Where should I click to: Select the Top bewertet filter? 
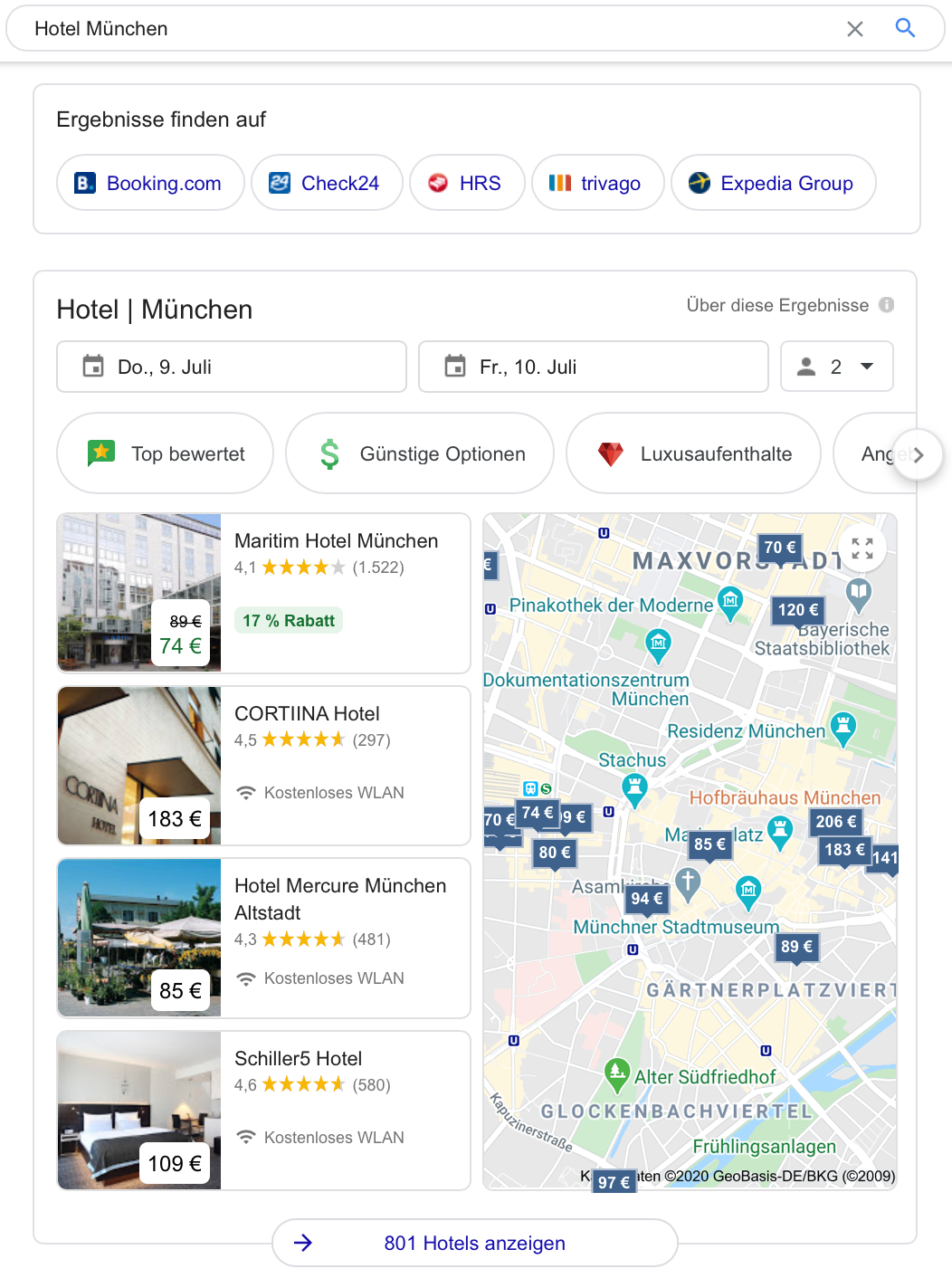[x=166, y=453]
